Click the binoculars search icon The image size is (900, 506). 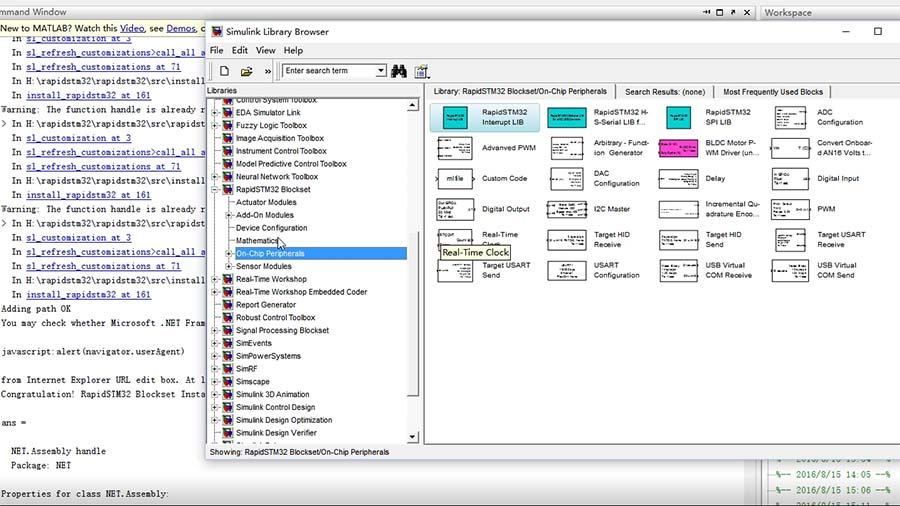[399, 71]
